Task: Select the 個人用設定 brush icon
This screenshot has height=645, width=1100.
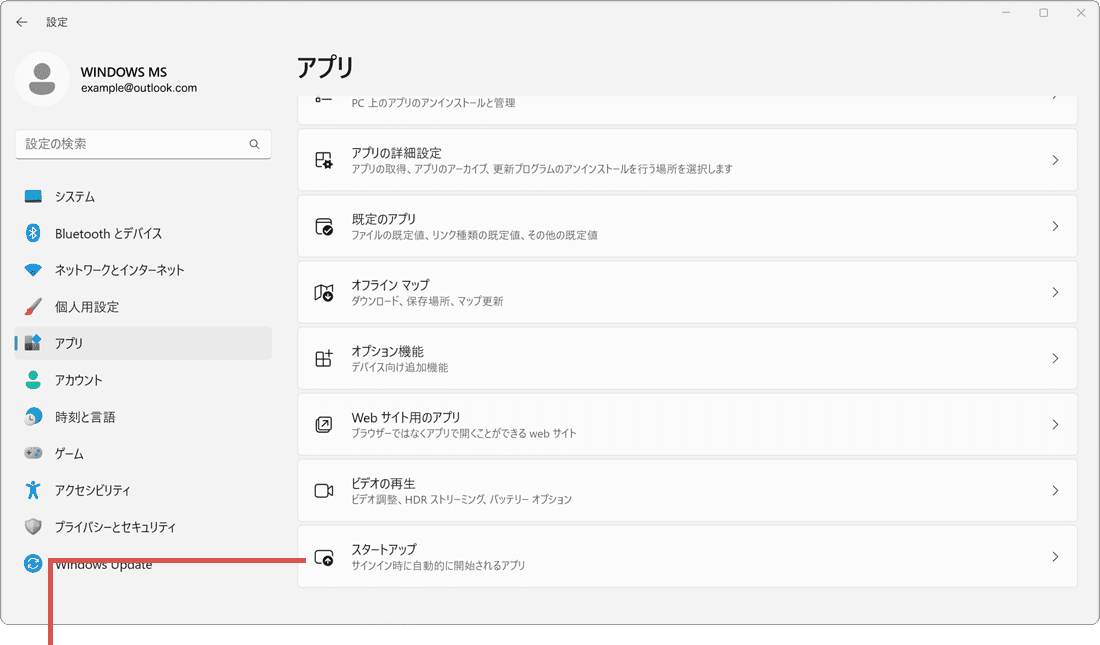Action: (28, 306)
